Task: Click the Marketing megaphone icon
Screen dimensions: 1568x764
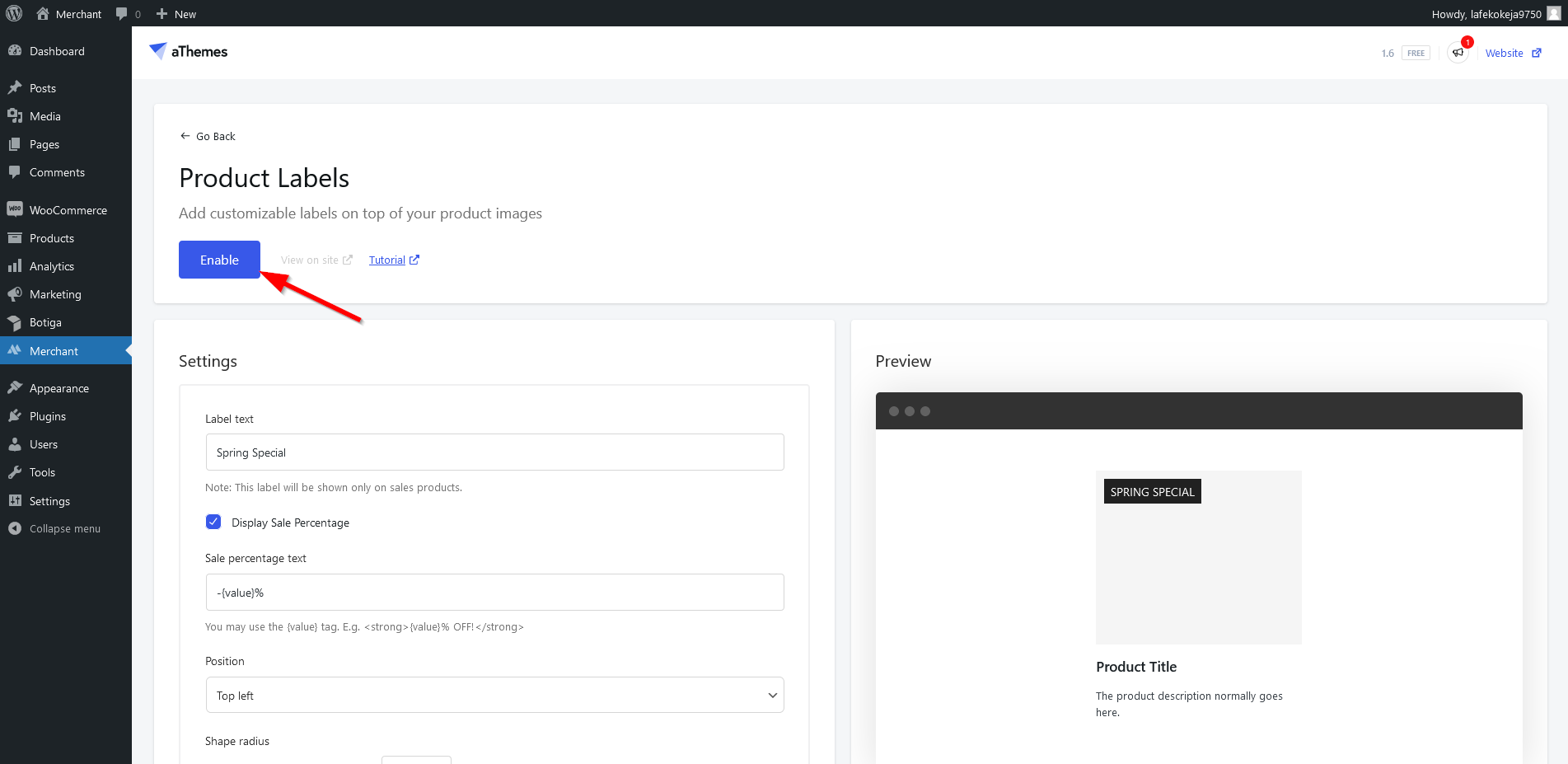Action: [x=15, y=294]
